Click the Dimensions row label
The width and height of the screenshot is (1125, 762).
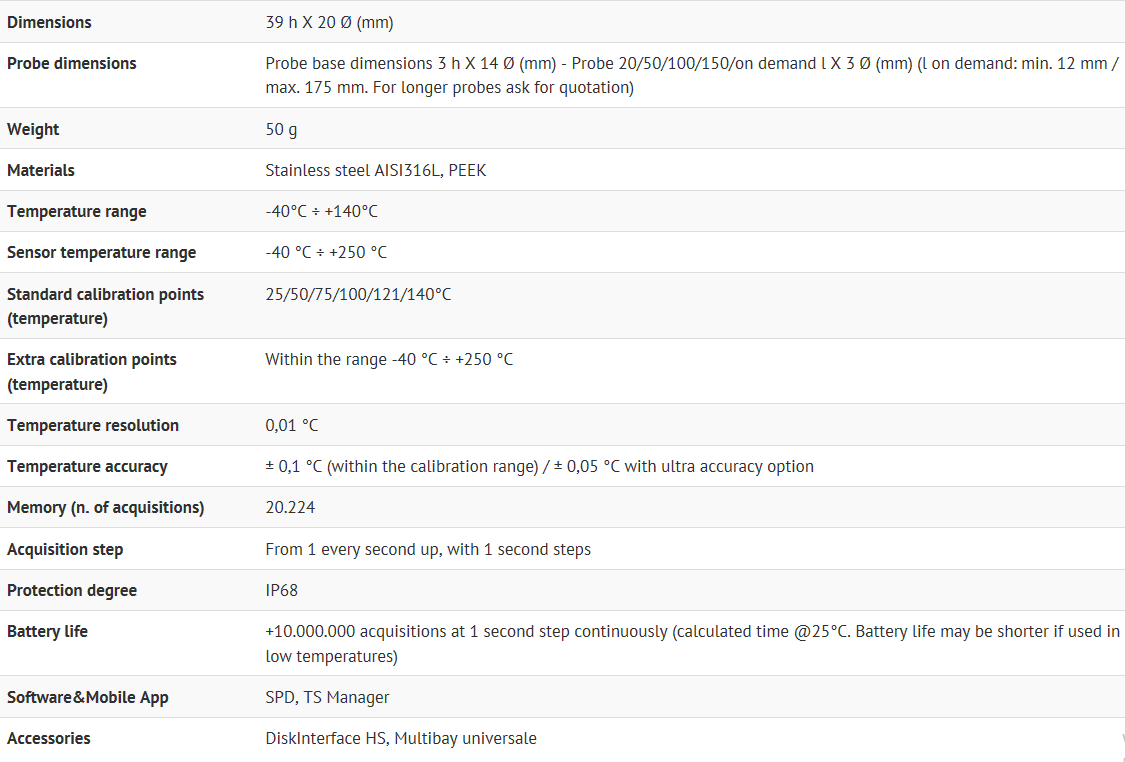[x=49, y=22]
